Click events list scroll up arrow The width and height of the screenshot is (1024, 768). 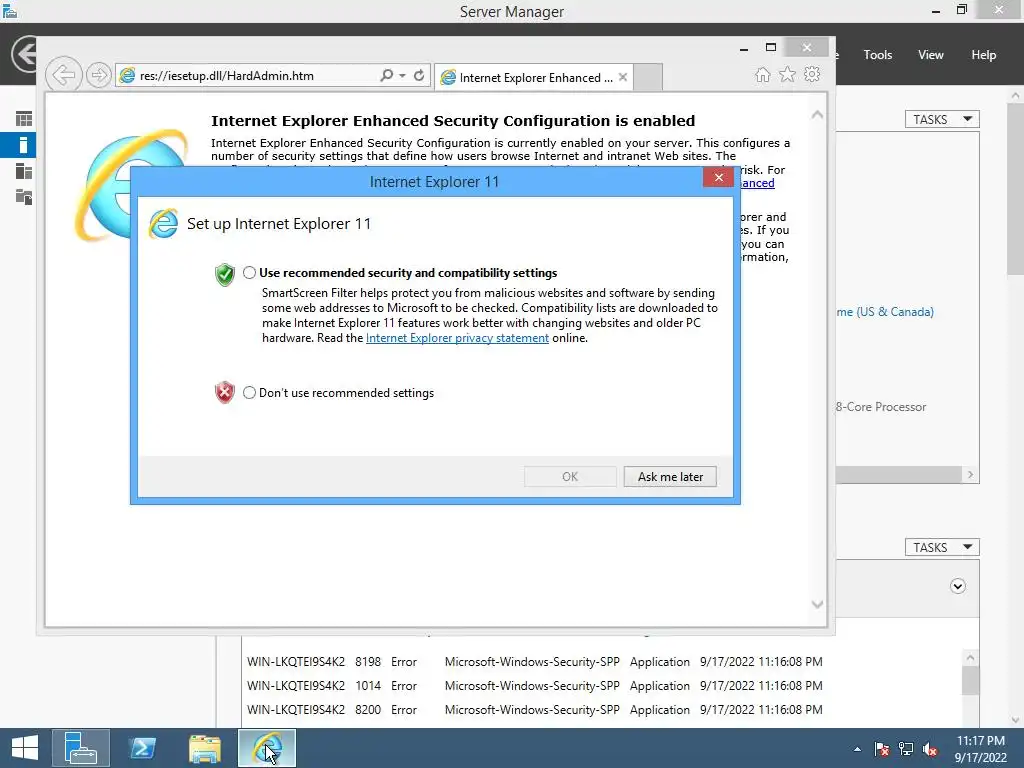(x=970, y=658)
